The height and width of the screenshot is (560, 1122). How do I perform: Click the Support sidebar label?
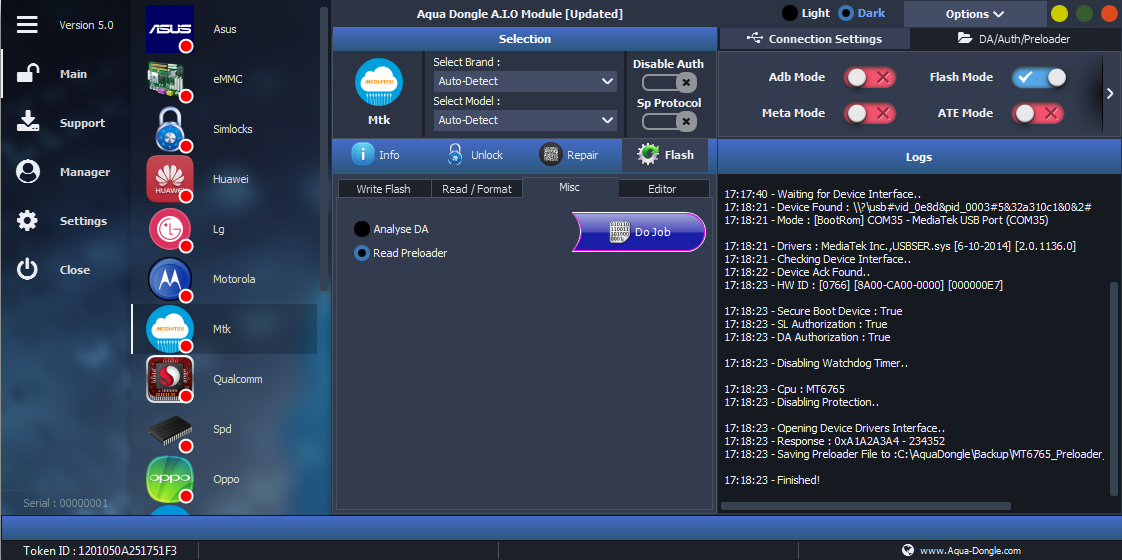pyautogui.click(x=82, y=123)
